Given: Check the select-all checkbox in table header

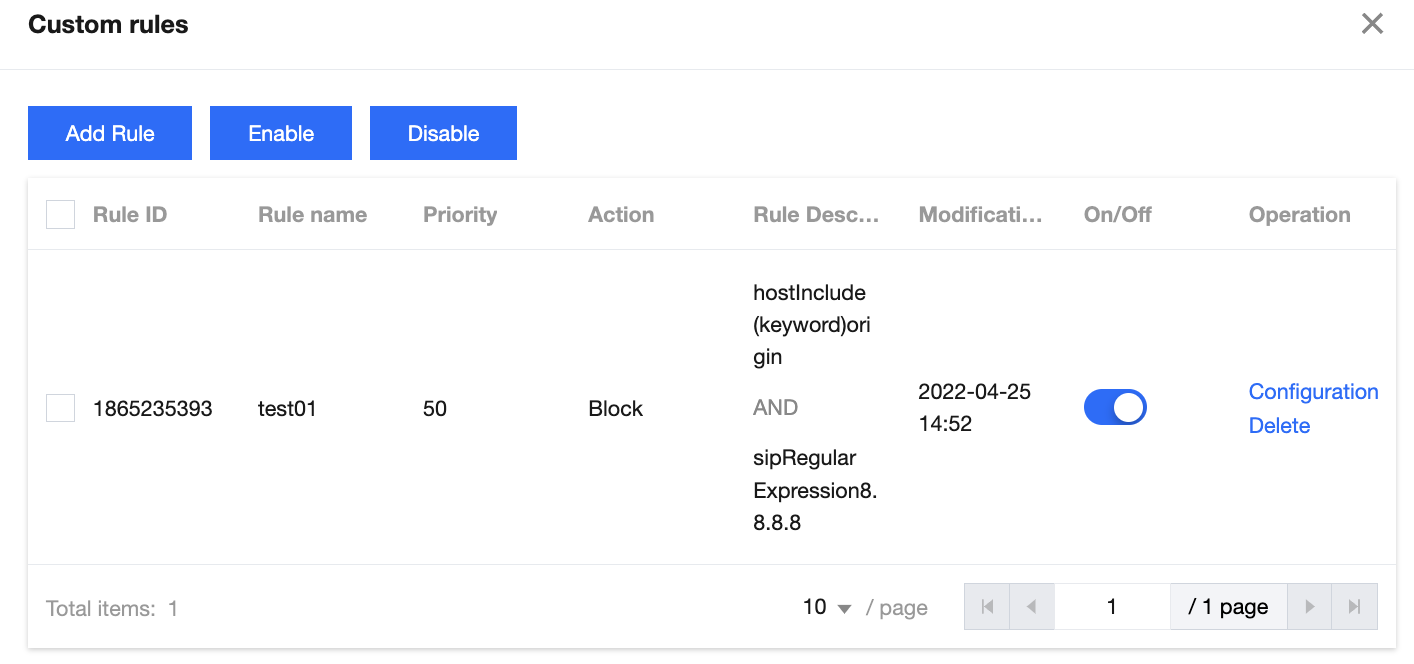Looking at the screenshot, I should 61,215.
